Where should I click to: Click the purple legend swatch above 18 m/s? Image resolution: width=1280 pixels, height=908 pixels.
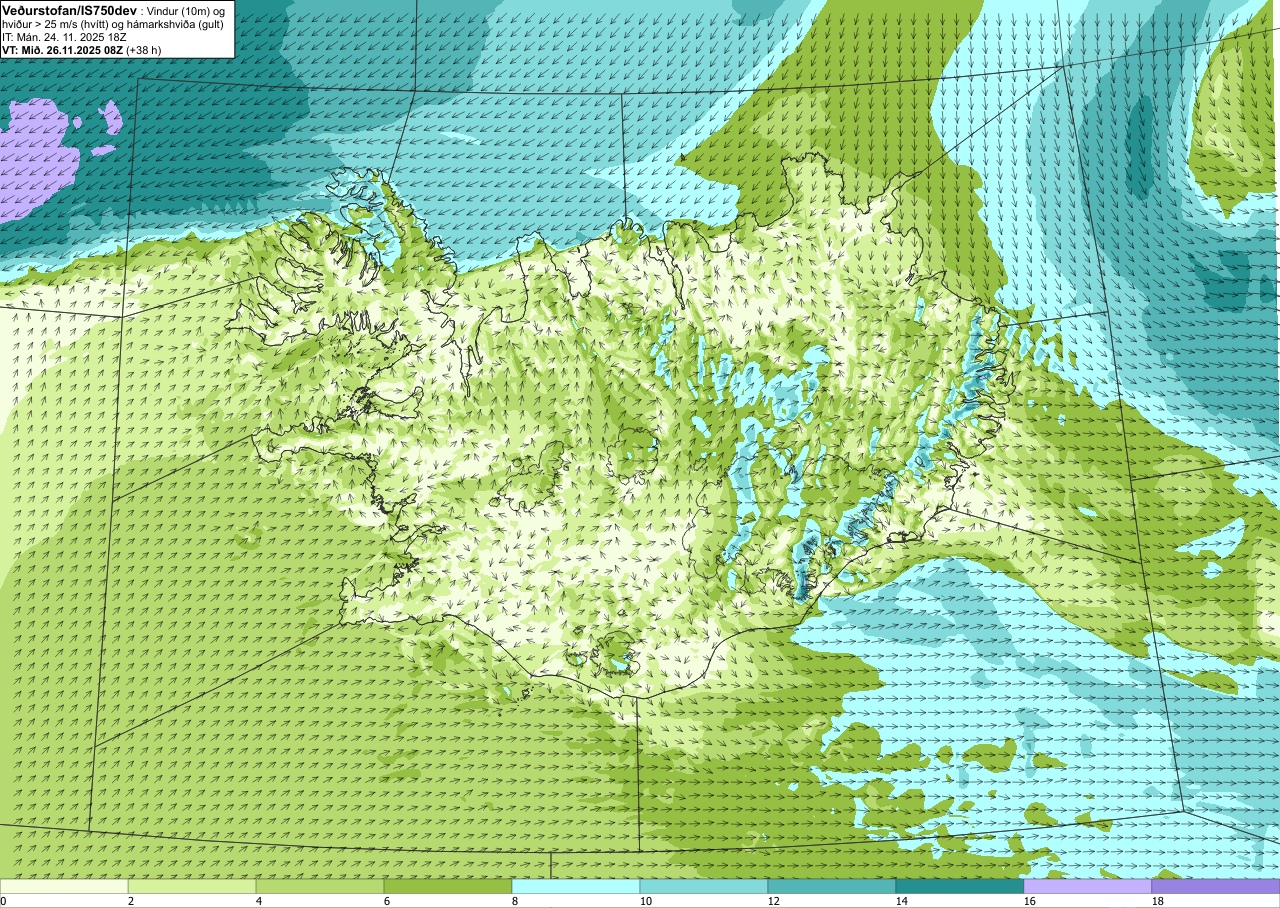(1216, 886)
